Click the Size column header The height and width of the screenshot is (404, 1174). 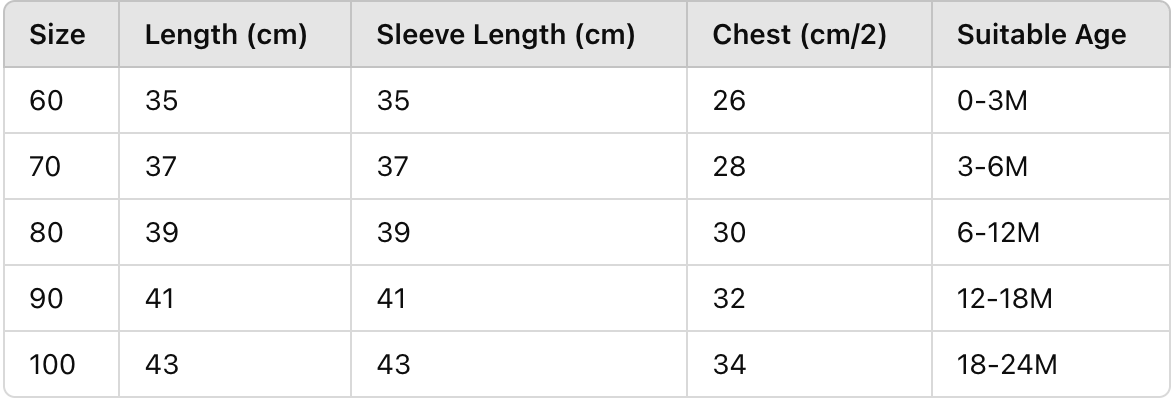pos(58,36)
